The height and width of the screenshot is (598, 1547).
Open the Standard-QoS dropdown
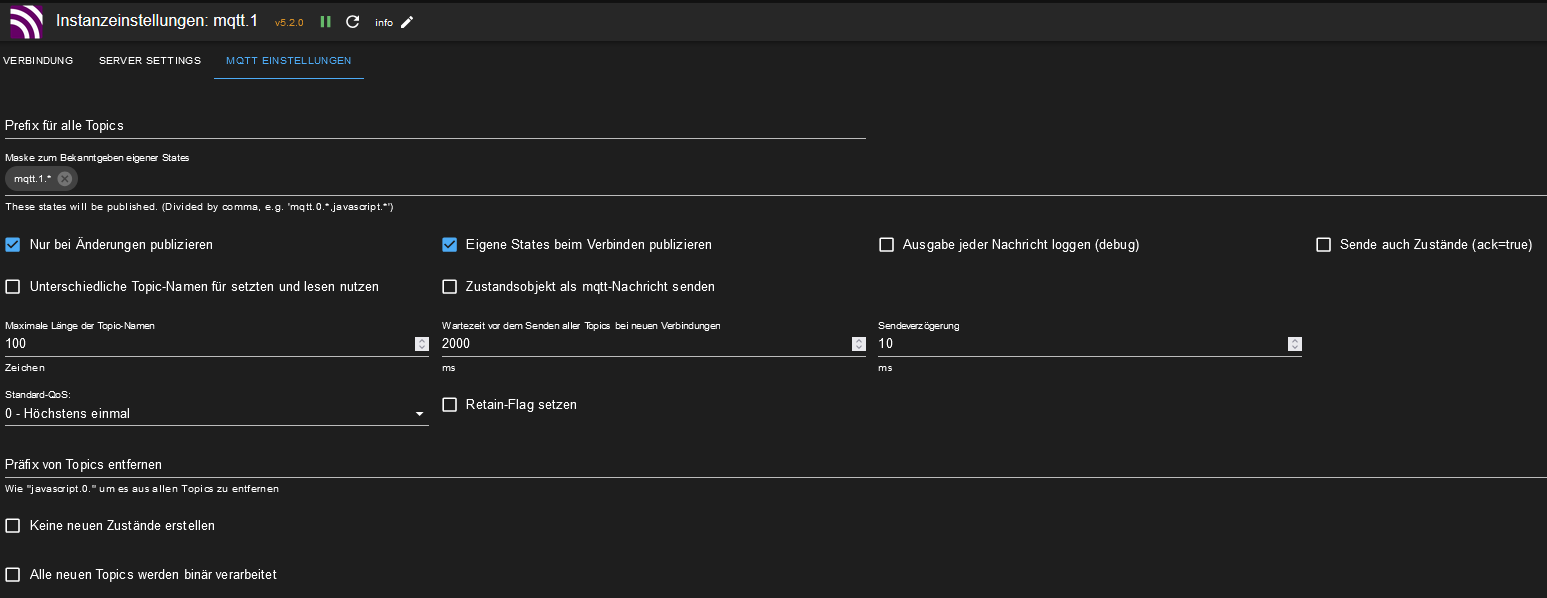point(217,414)
